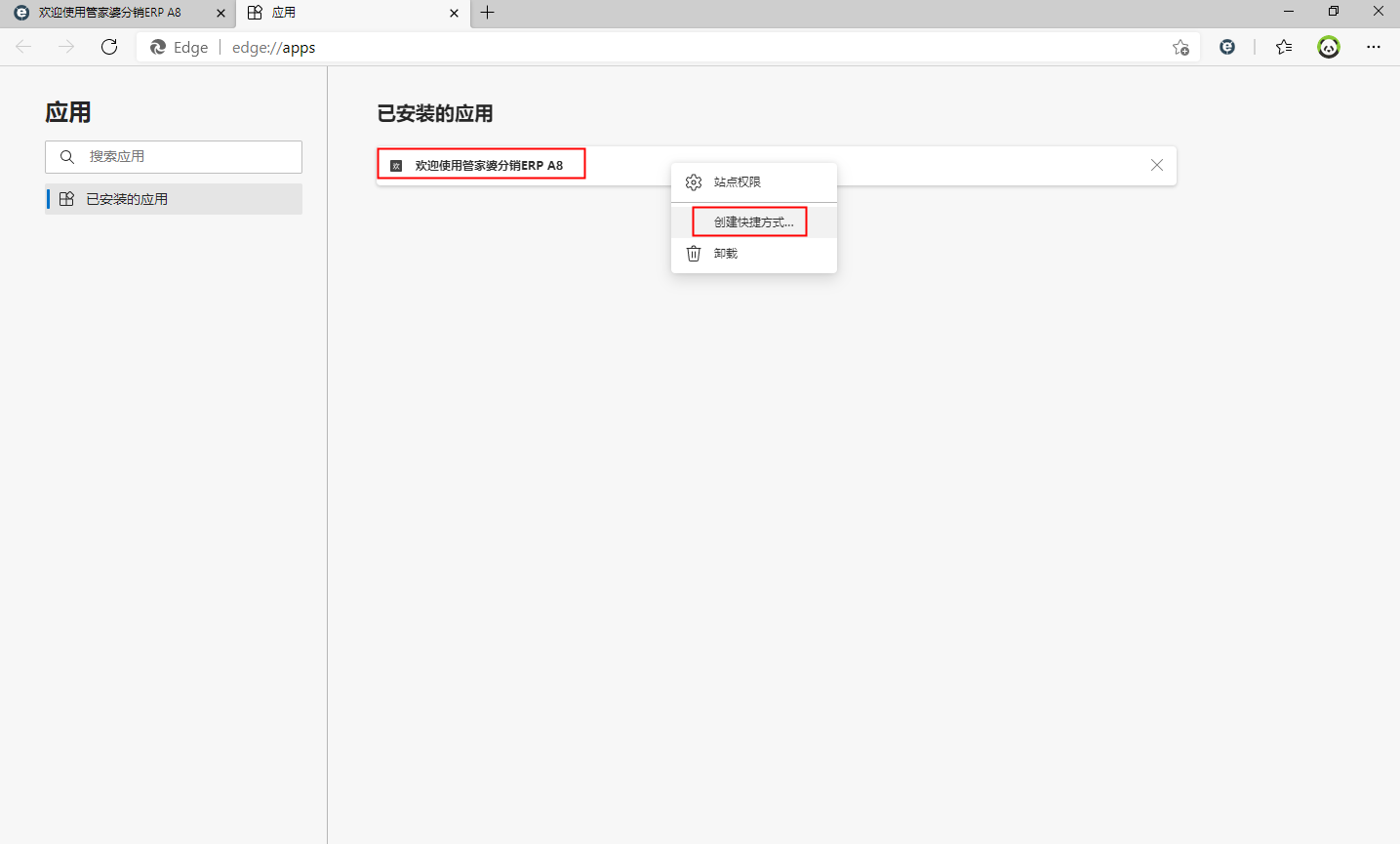Open the IE mode extension icon
This screenshot has width=1400, height=844.
(x=1227, y=47)
